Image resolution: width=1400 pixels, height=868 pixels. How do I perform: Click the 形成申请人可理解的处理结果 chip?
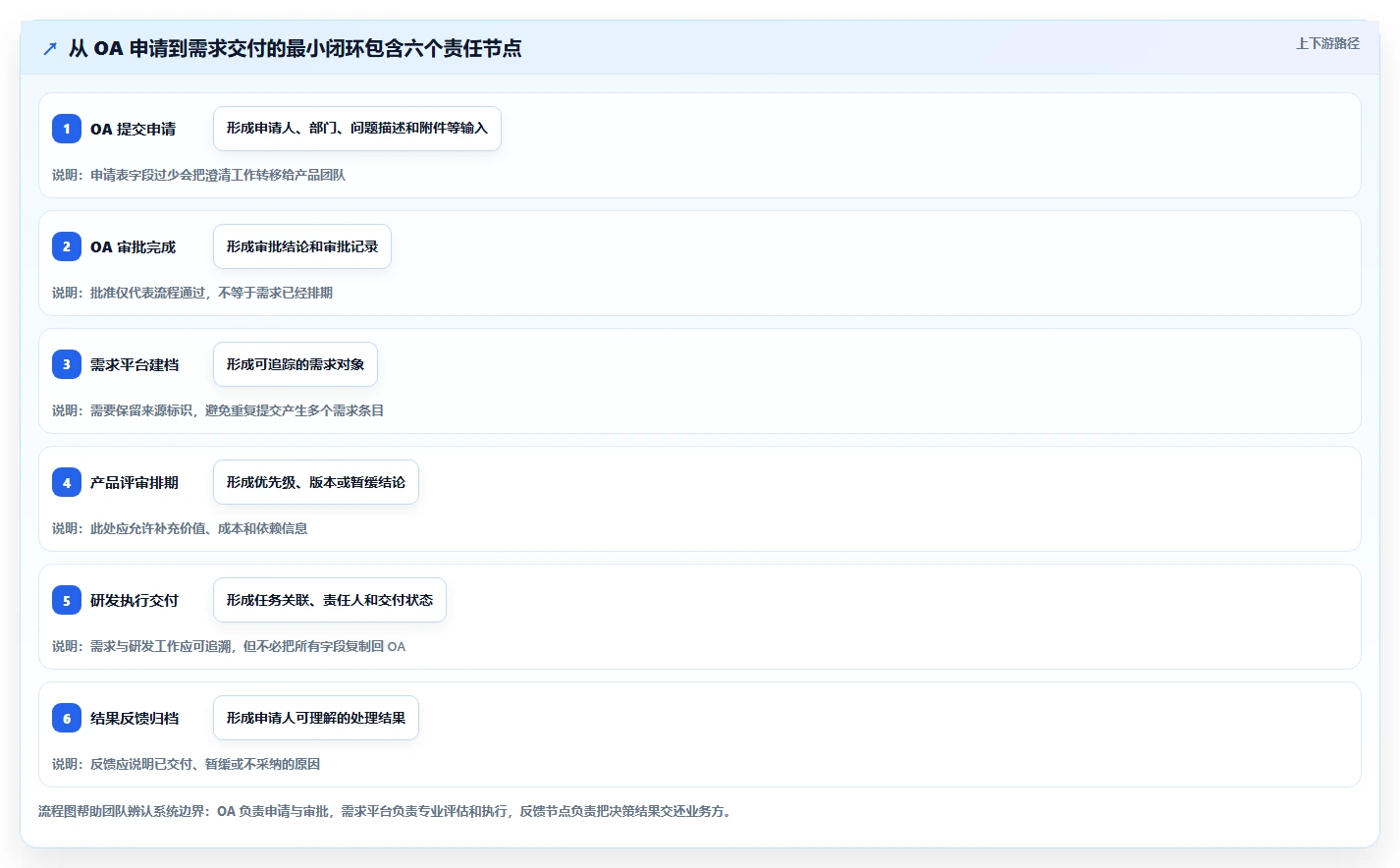316,718
